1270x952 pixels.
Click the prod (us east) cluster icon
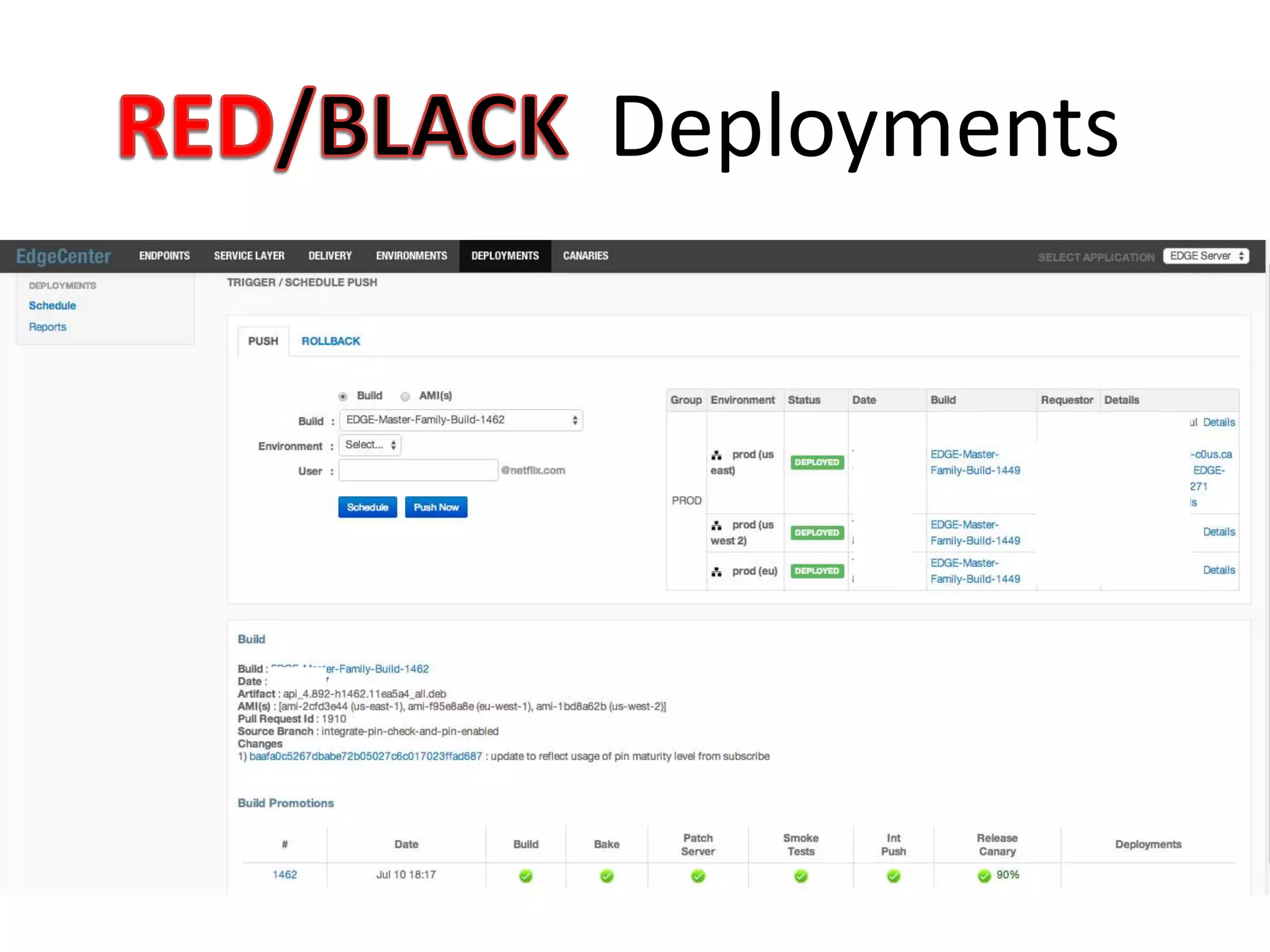(x=716, y=455)
